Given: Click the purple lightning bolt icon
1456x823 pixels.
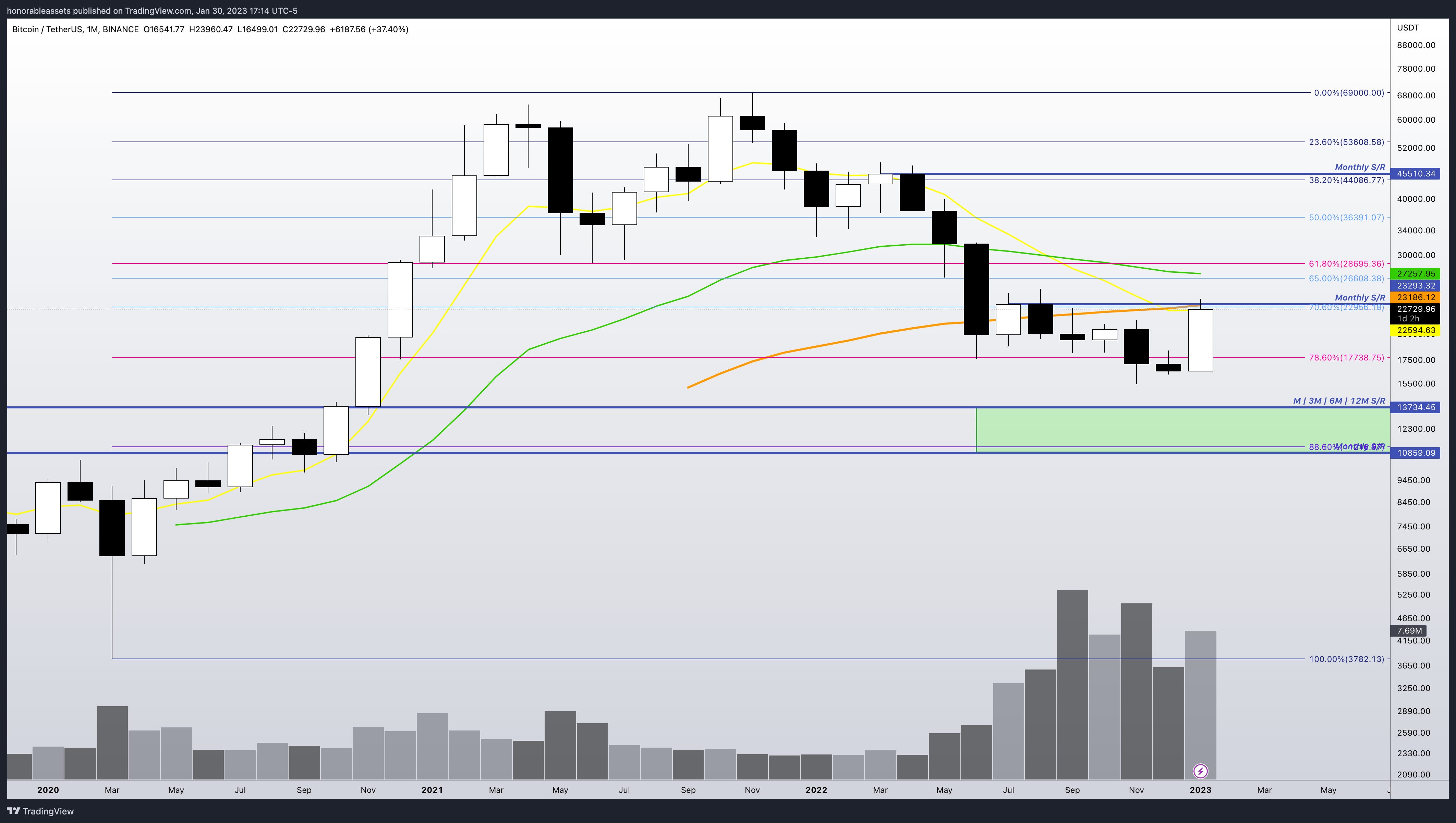Looking at the screenshot, I should click(1200, 771).
